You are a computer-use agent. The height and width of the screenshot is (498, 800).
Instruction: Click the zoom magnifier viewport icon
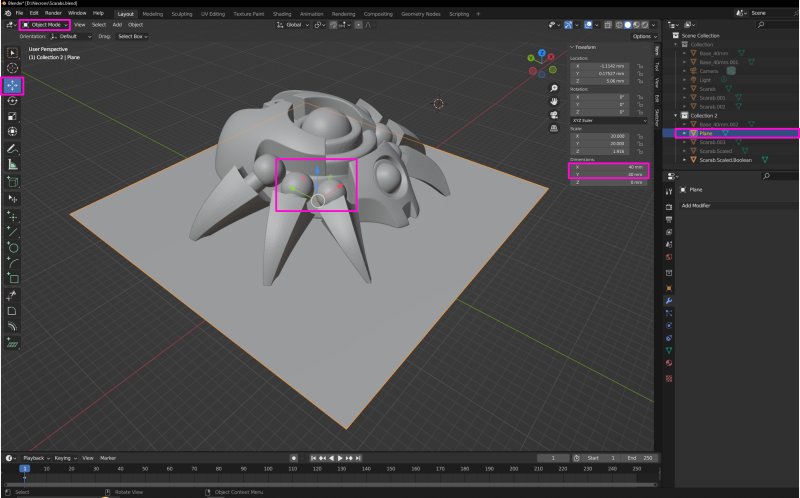(554, 88)
